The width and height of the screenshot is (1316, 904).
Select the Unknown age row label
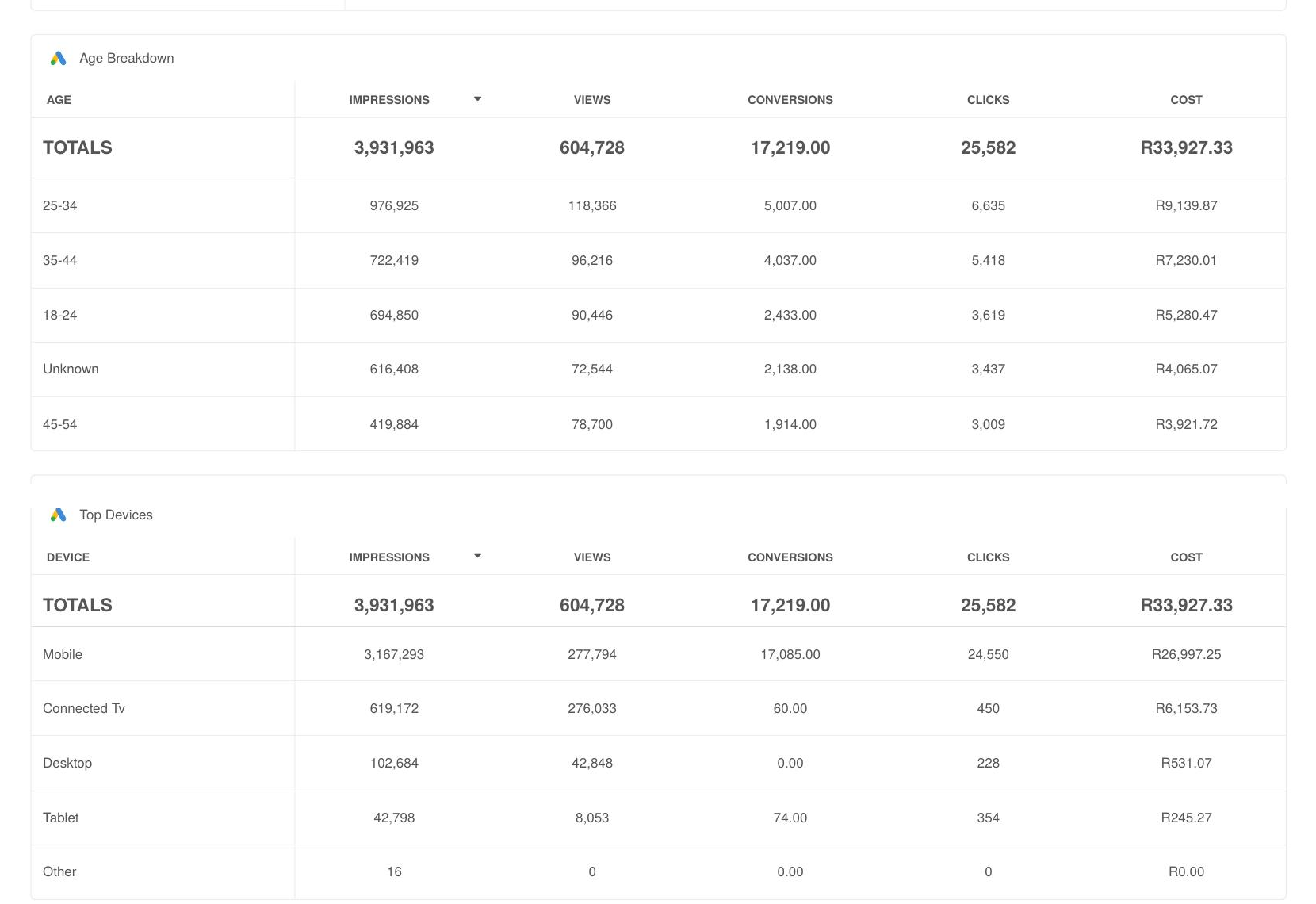(71, 369)
